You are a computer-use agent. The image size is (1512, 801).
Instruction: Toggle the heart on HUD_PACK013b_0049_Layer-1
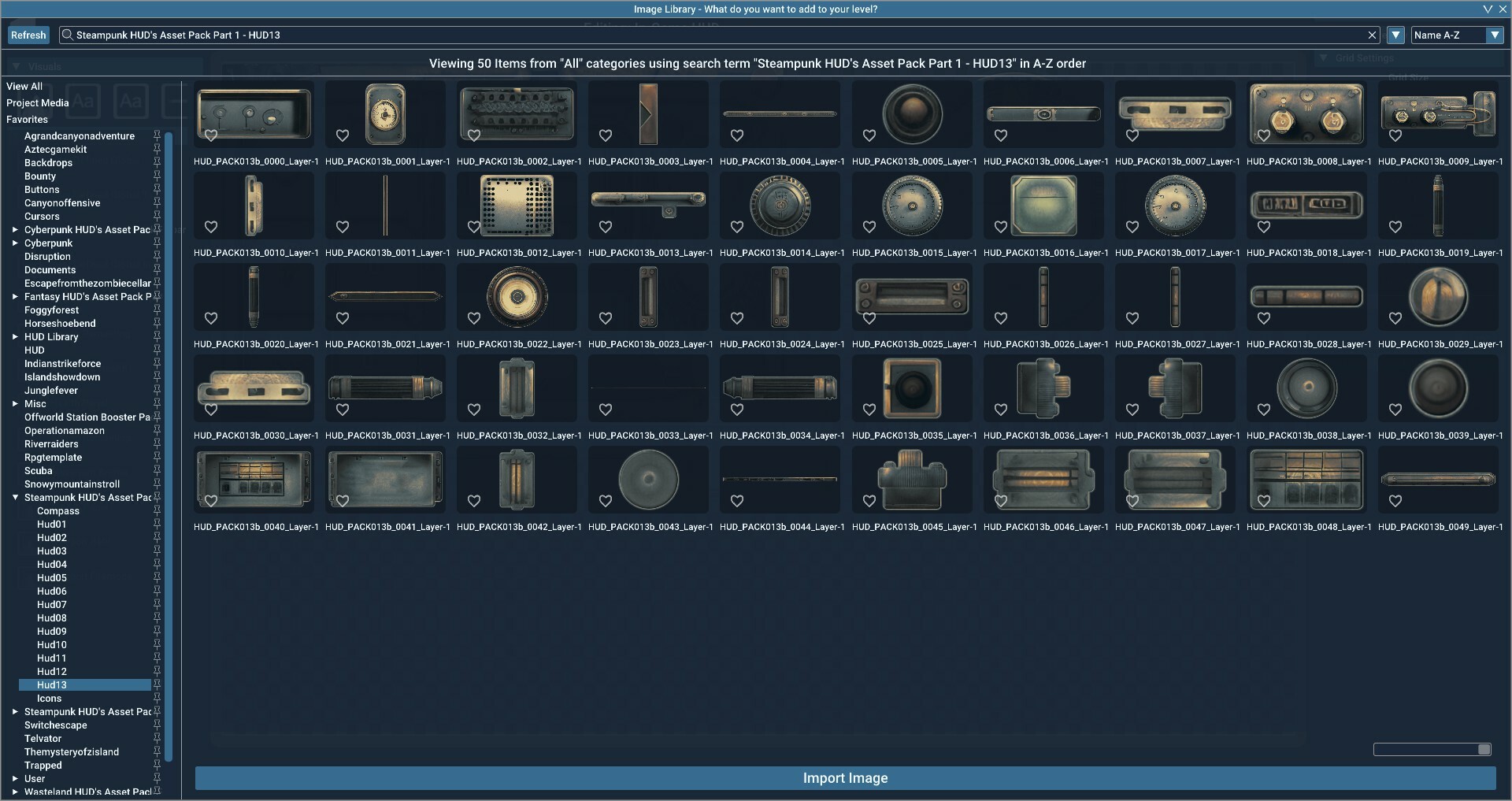pyautogui.click(x=1395, y=501)
